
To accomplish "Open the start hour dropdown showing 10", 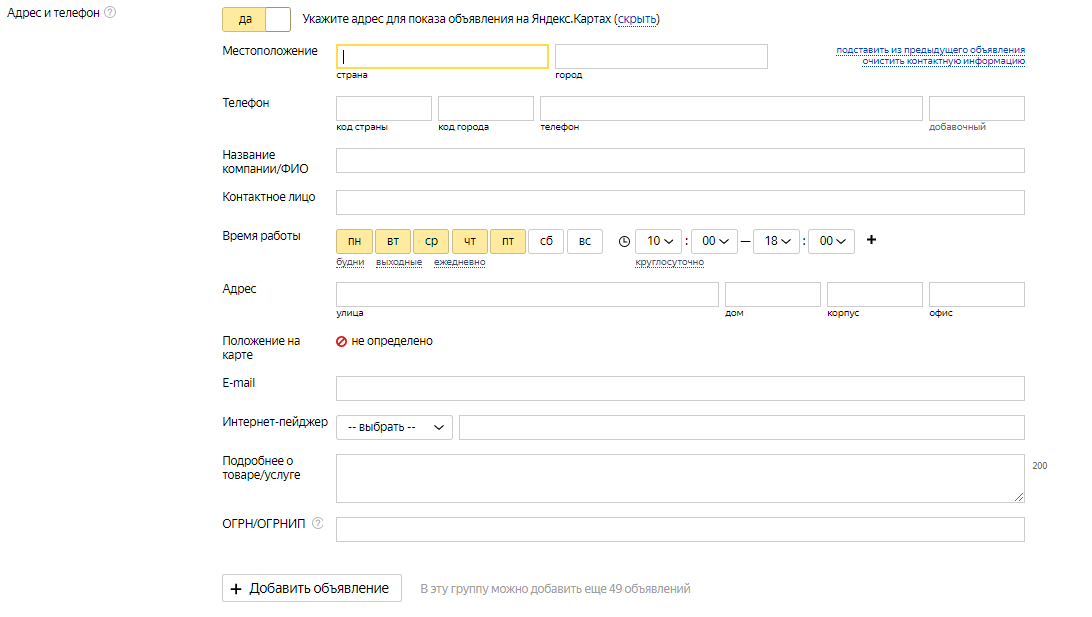I will [x=659, y=241].
